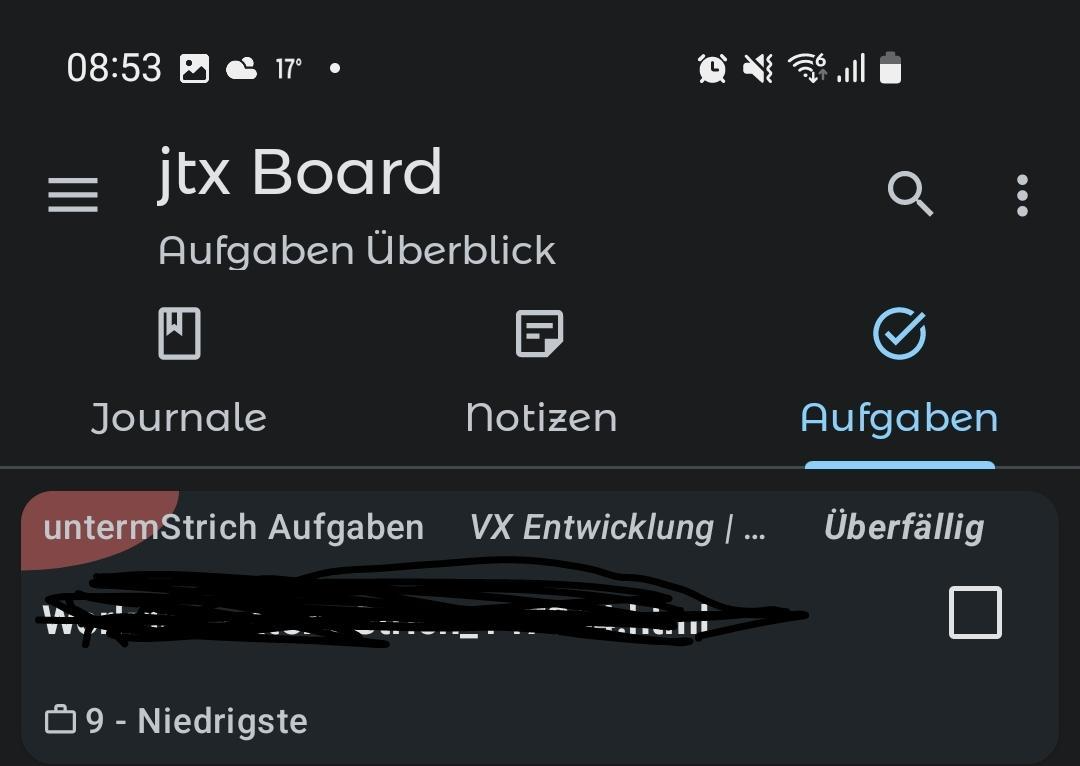Tap the untermStrich Aufgaben collection label
The image size is (1080, 766).
[233, 528]
